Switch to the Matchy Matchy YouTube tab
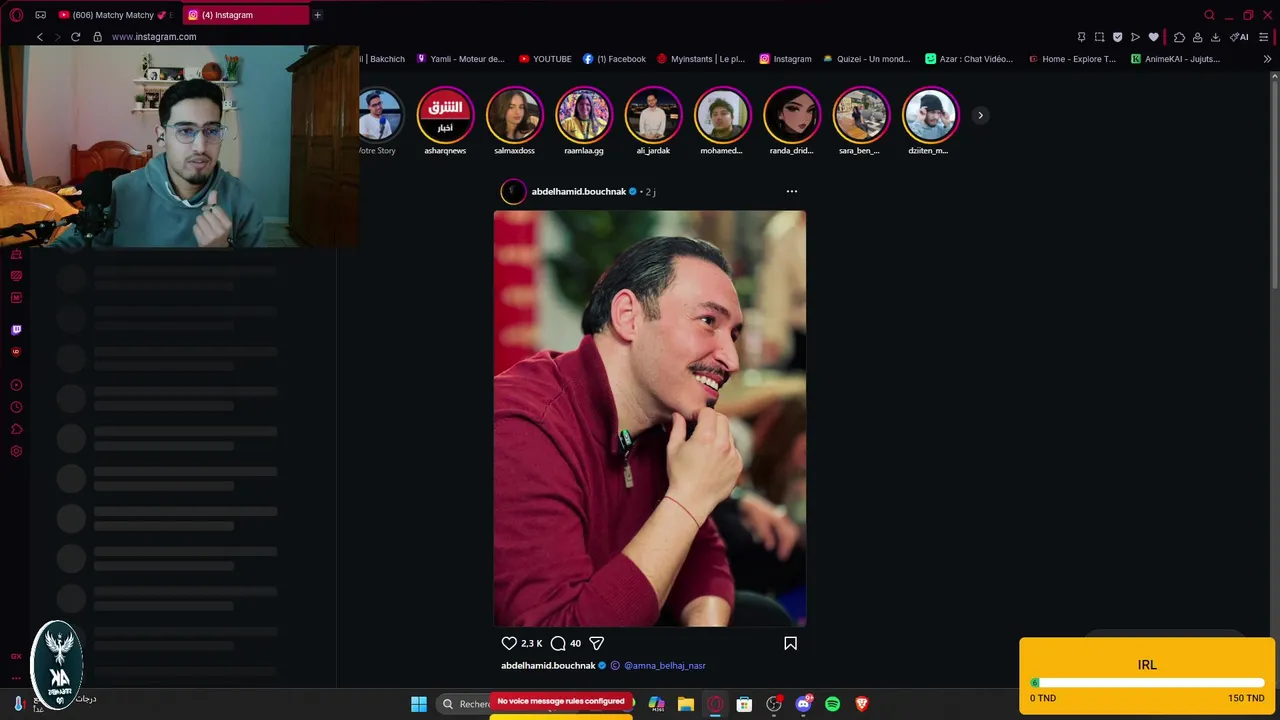1280x720 pixels. coord(115,15)
